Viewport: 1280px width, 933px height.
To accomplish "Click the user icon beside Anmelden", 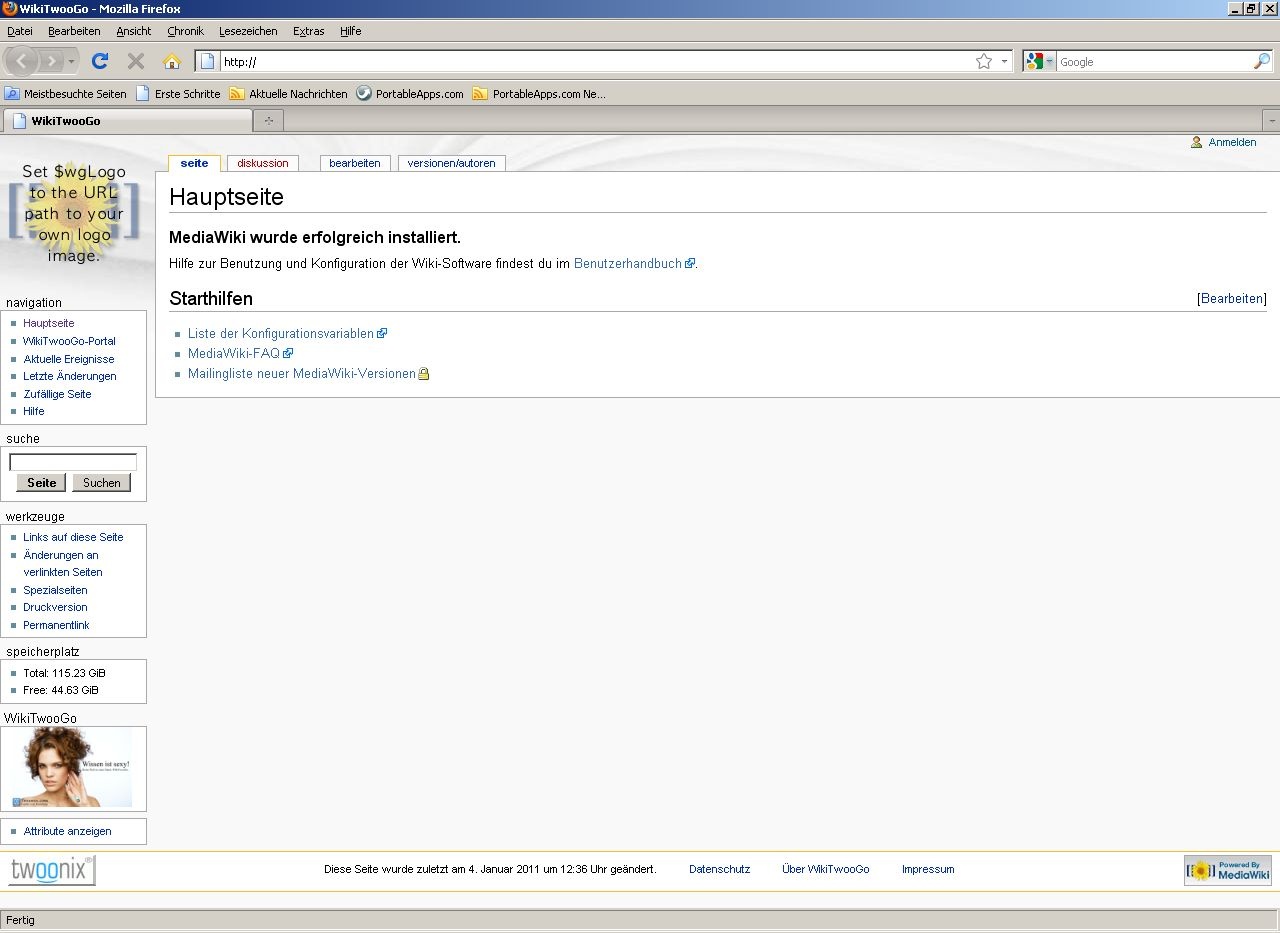I will coord(1196,142).
